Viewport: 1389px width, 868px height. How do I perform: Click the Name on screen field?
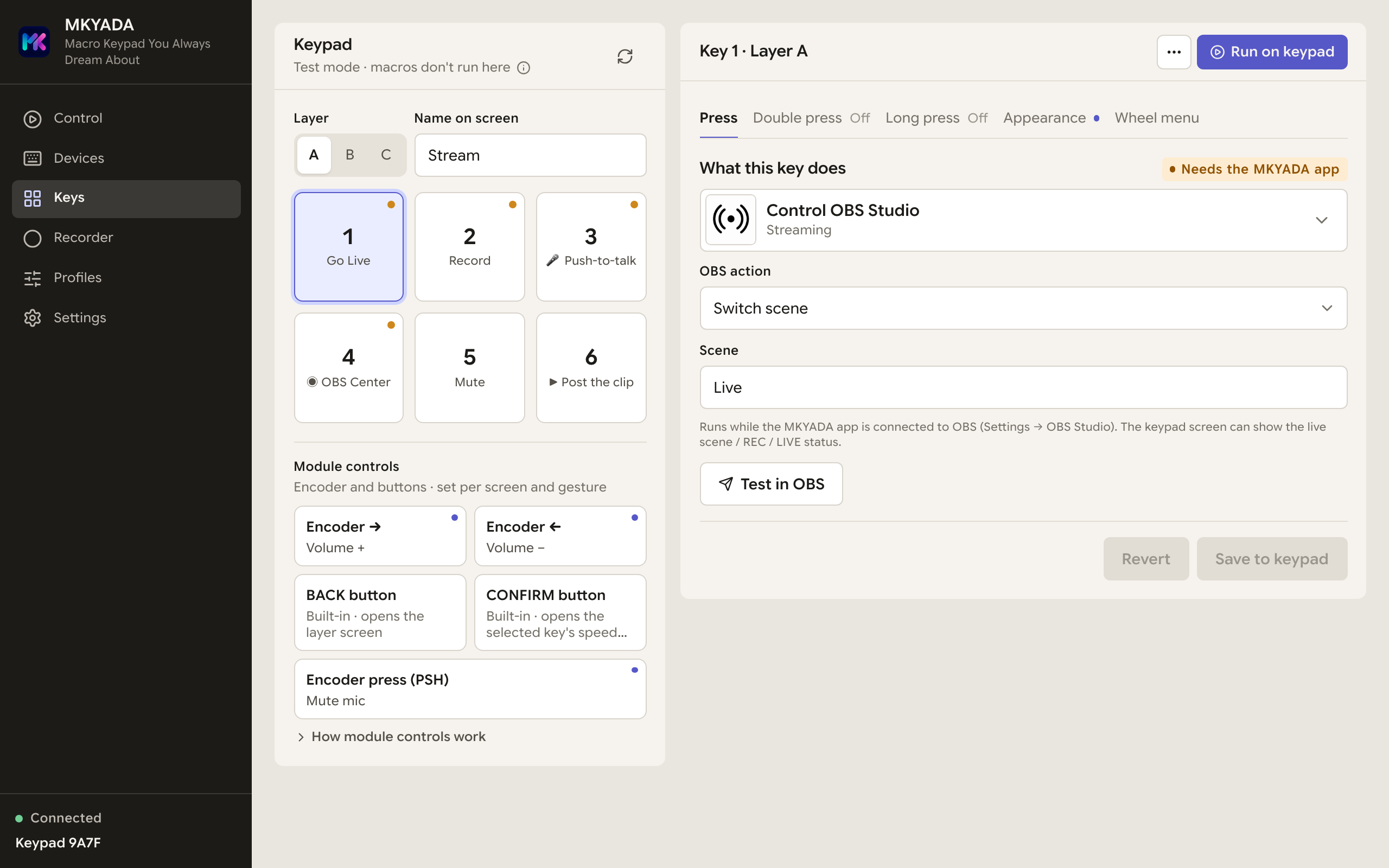530,155
